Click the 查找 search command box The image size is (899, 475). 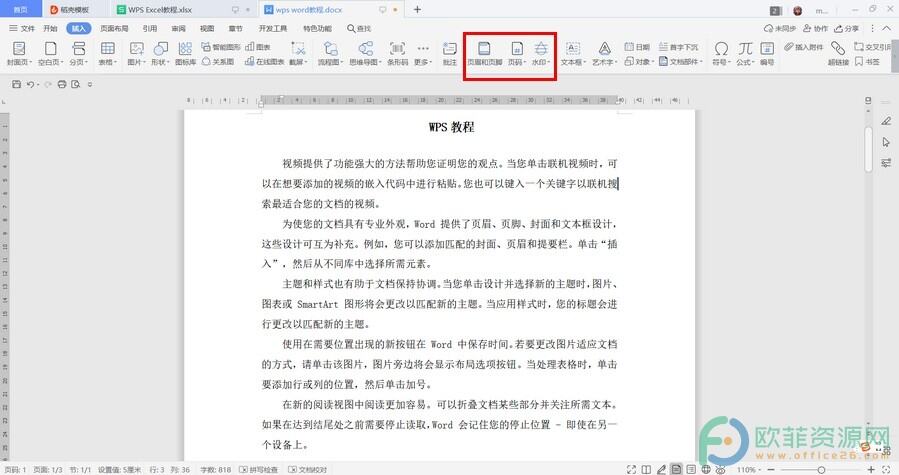[x=359, y=28]
